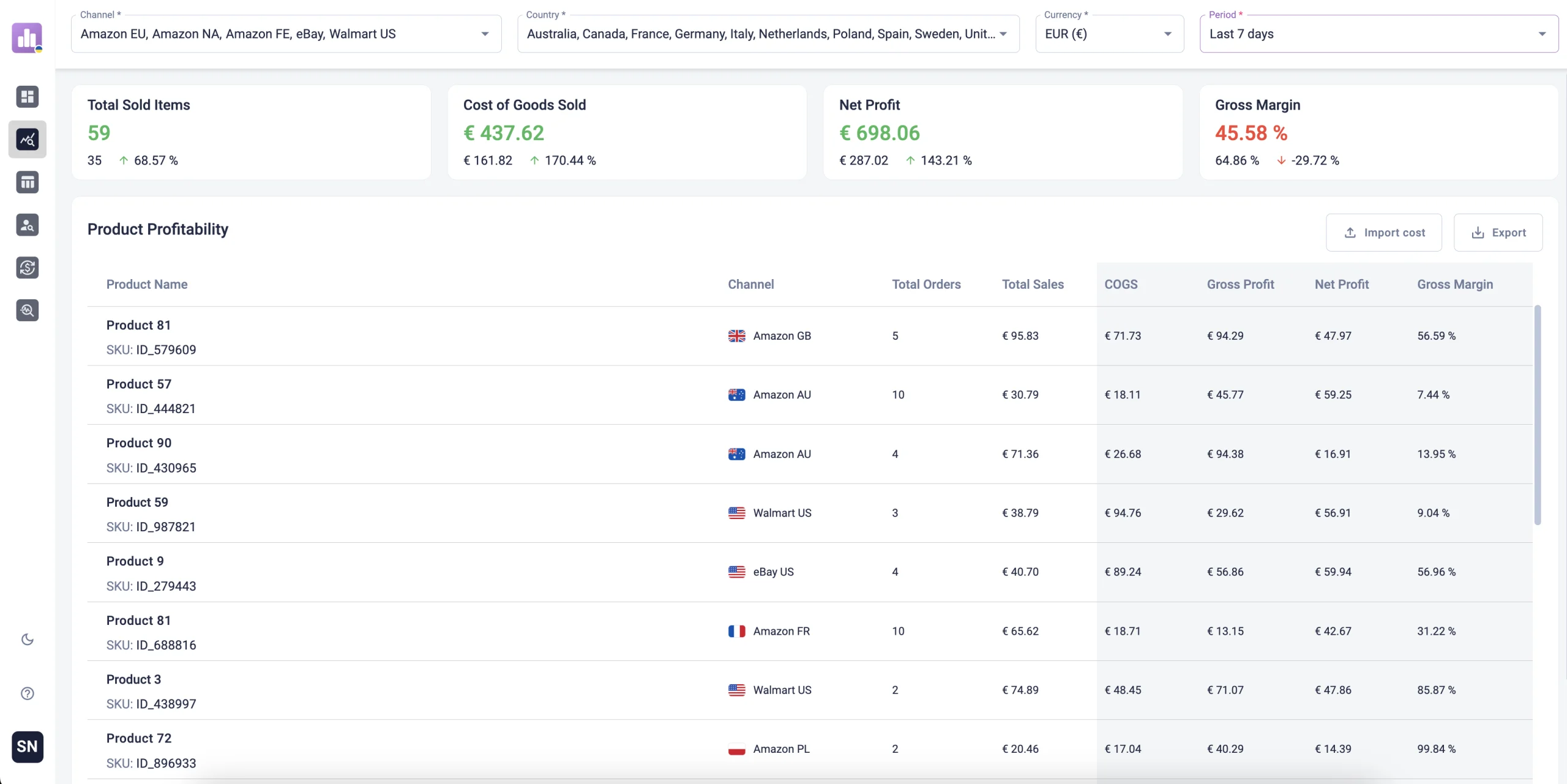The image size is (1567, 784).
Task: Sort by Gross Margin column header
Action: coord(1454,285)
